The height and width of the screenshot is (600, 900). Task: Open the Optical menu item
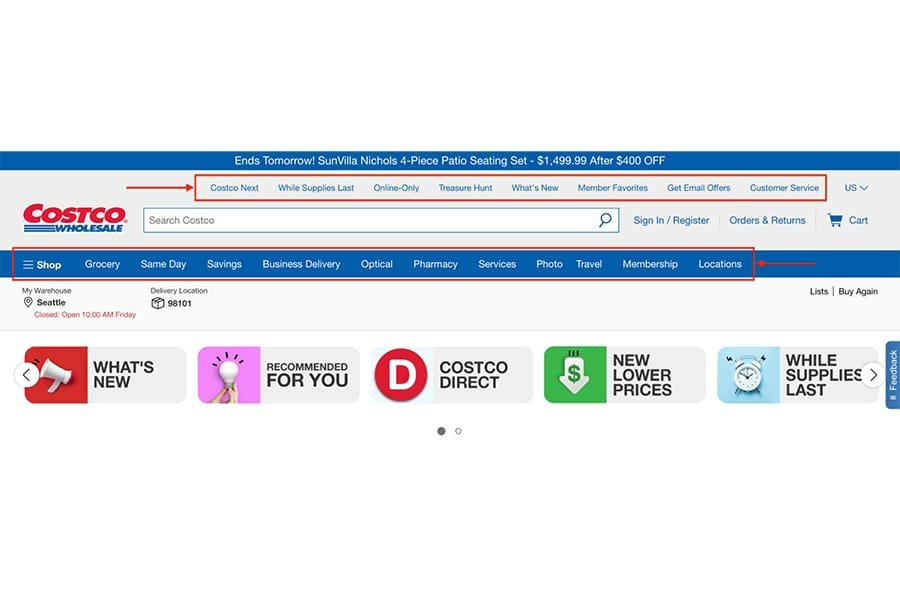pos(377,264)
